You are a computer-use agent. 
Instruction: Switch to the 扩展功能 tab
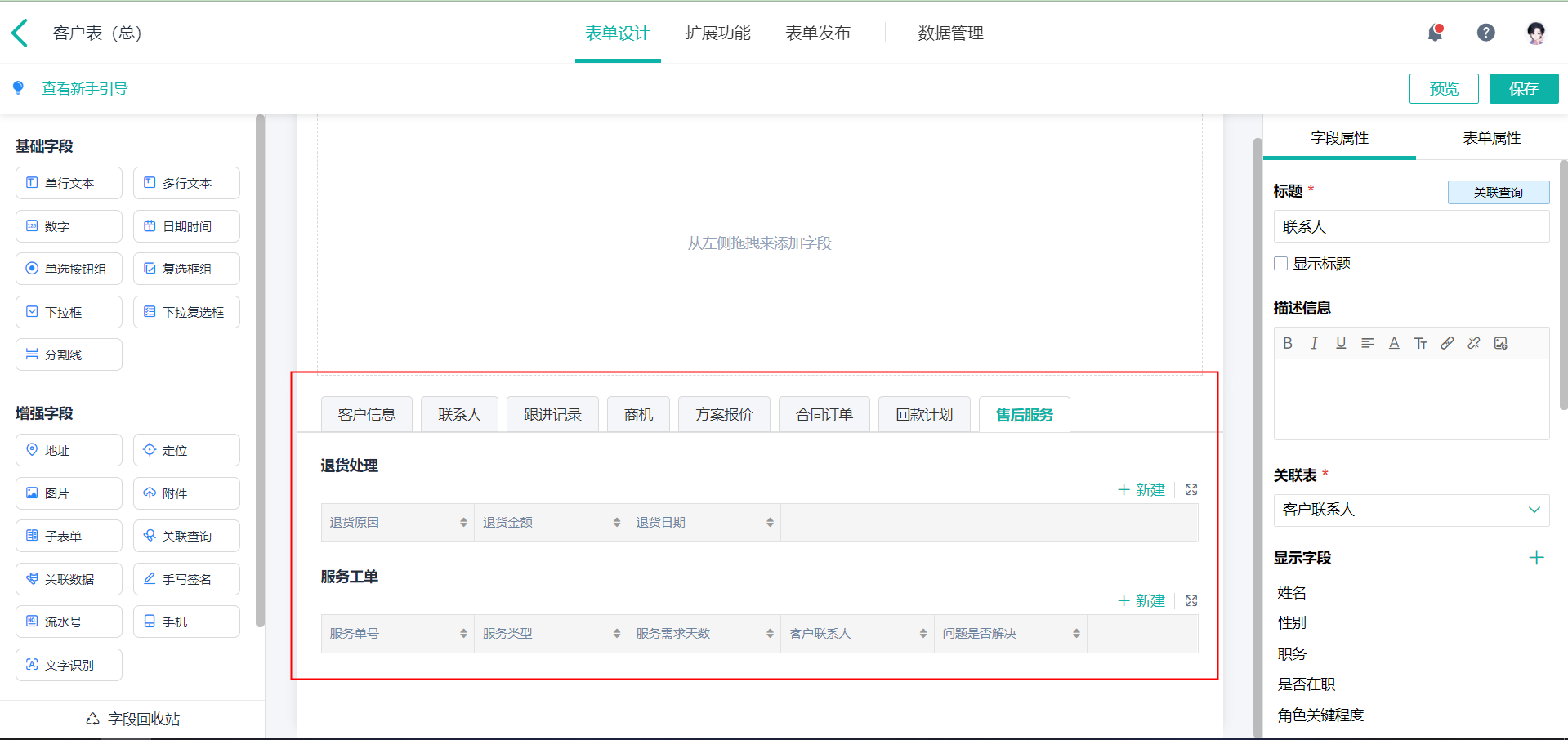tap(717, 33)
